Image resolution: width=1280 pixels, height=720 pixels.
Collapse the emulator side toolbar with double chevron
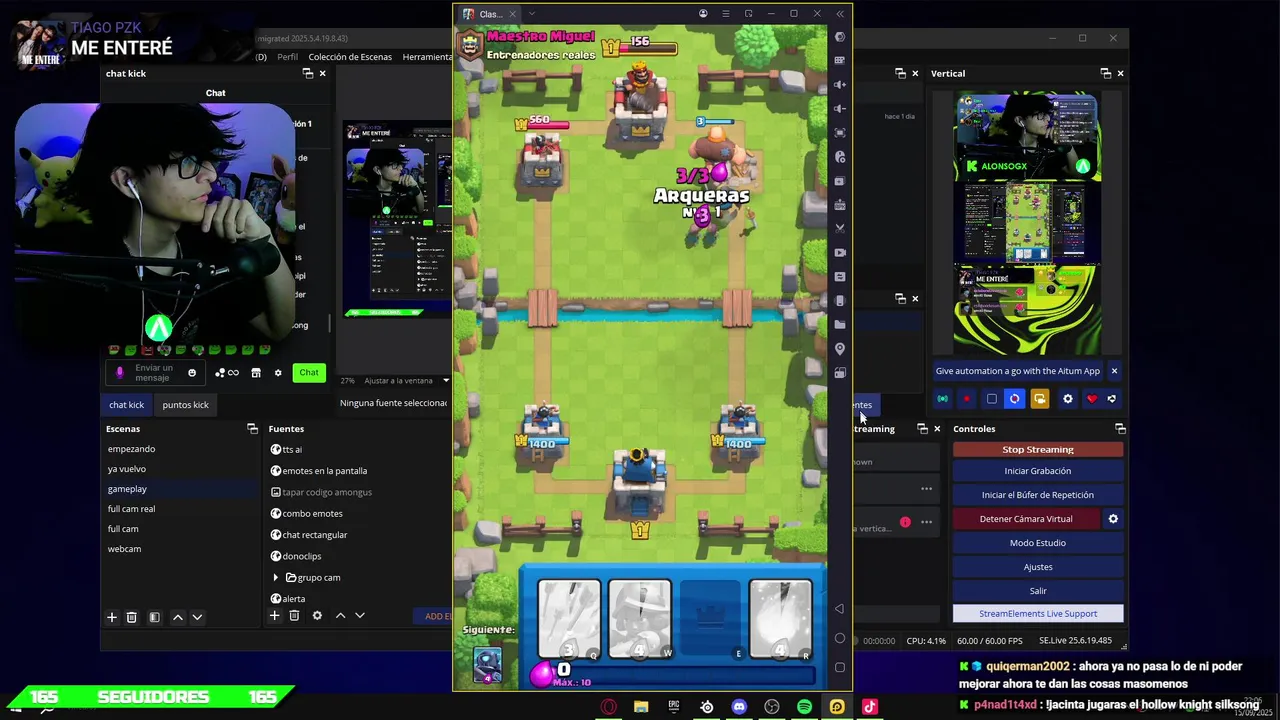[x=840, y=14]
